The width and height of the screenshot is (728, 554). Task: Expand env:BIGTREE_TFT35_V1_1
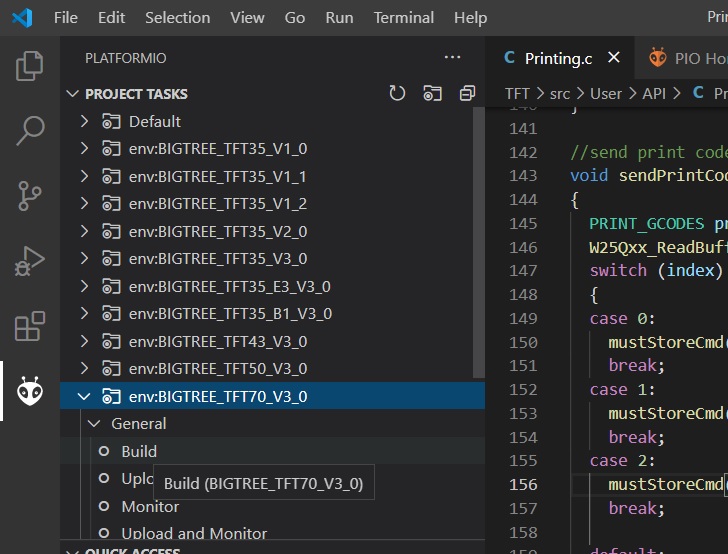coord(84,176)
